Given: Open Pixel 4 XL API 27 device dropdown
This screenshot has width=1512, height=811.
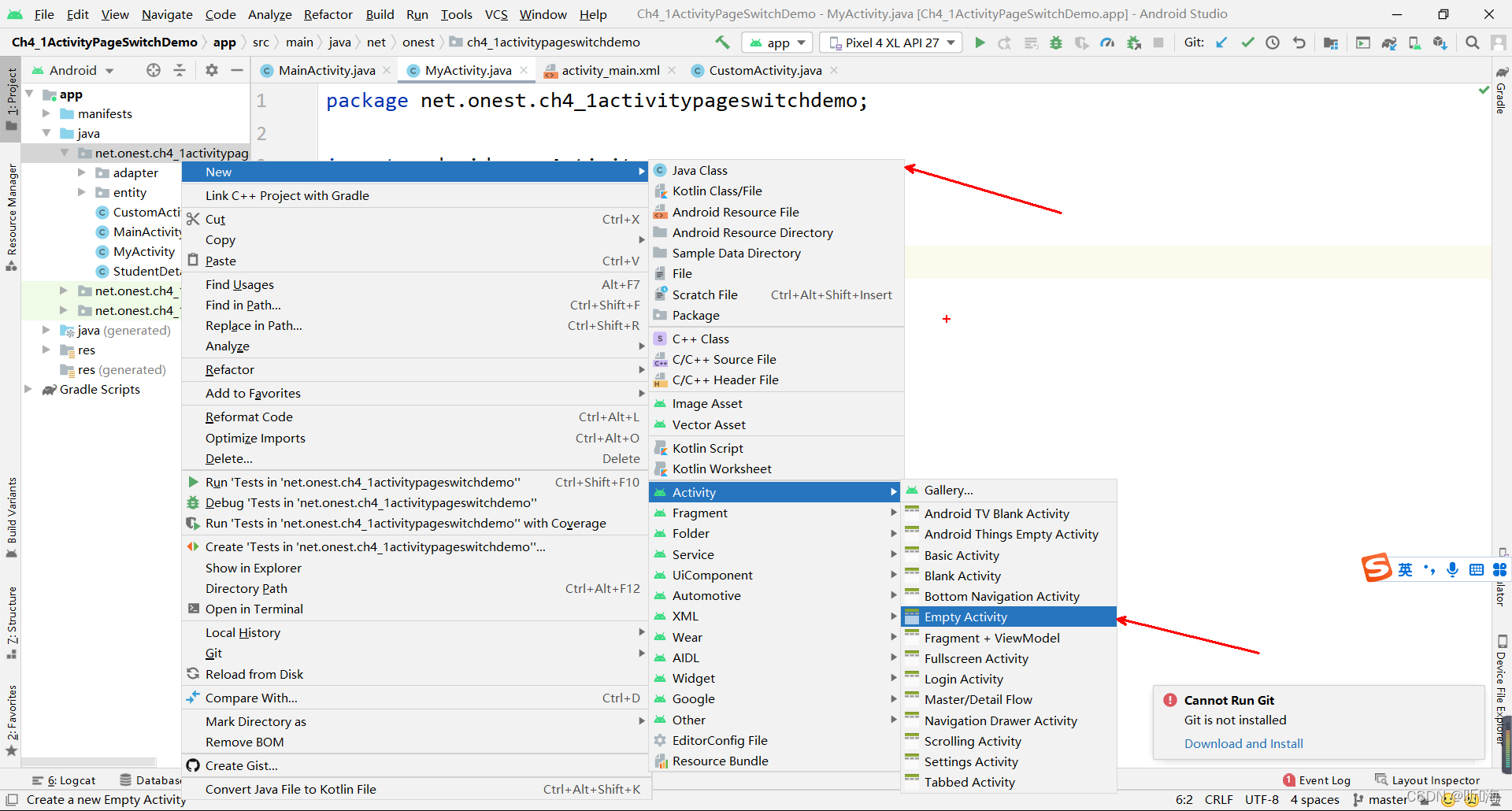Looking at the screenshot, I should coord(891,43).
